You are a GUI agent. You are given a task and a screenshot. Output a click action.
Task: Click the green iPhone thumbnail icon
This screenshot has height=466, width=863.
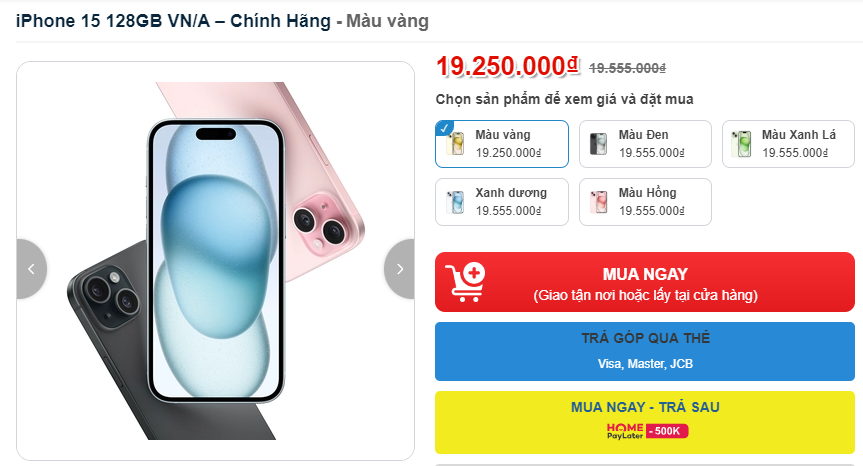click(x=741, y=144)
